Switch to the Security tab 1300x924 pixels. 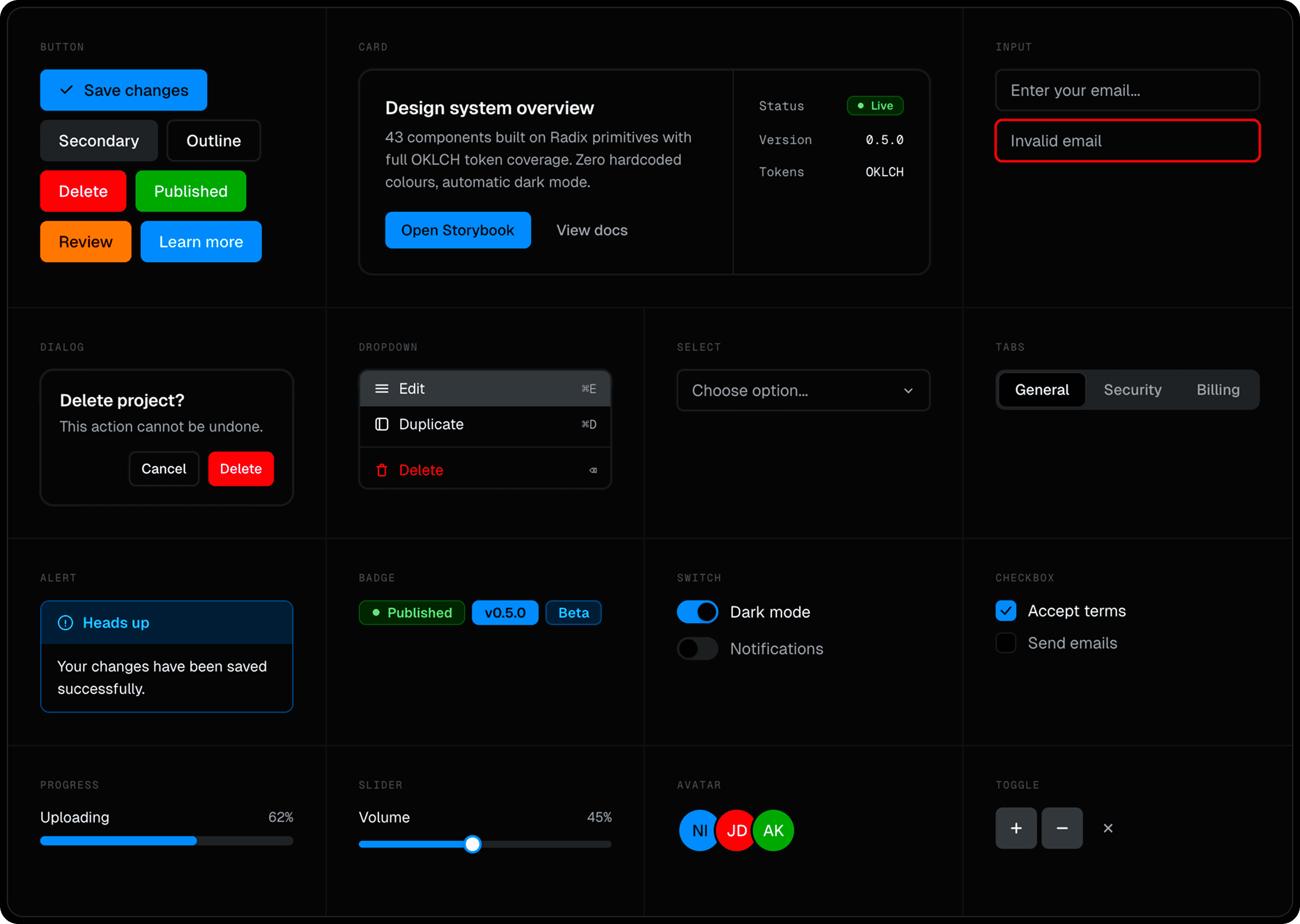1132,390
